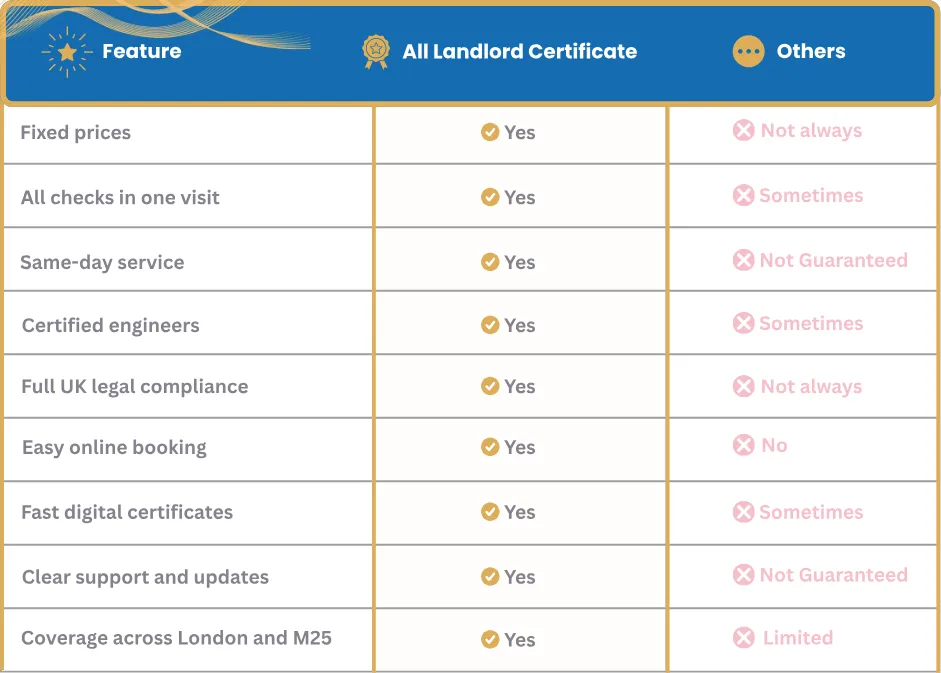Click the checkmark in Coverage across London row
Viewport: 941px width, 673px height.
[x=490, y=639]
